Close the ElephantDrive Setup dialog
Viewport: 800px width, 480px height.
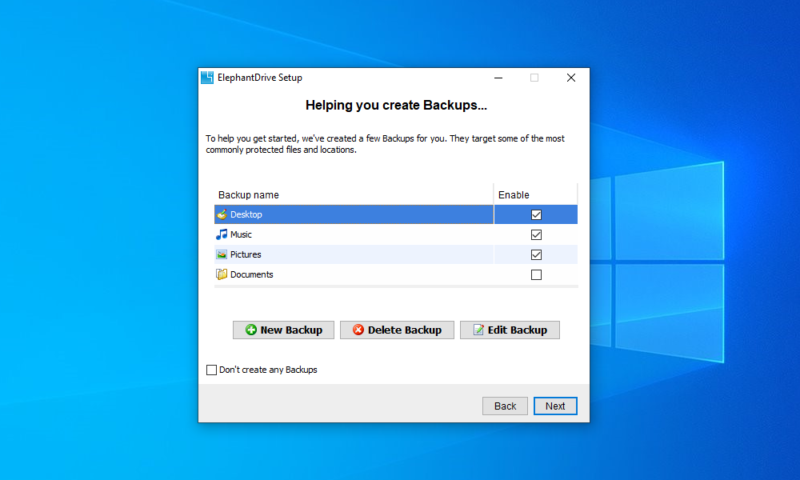(571, 78)
